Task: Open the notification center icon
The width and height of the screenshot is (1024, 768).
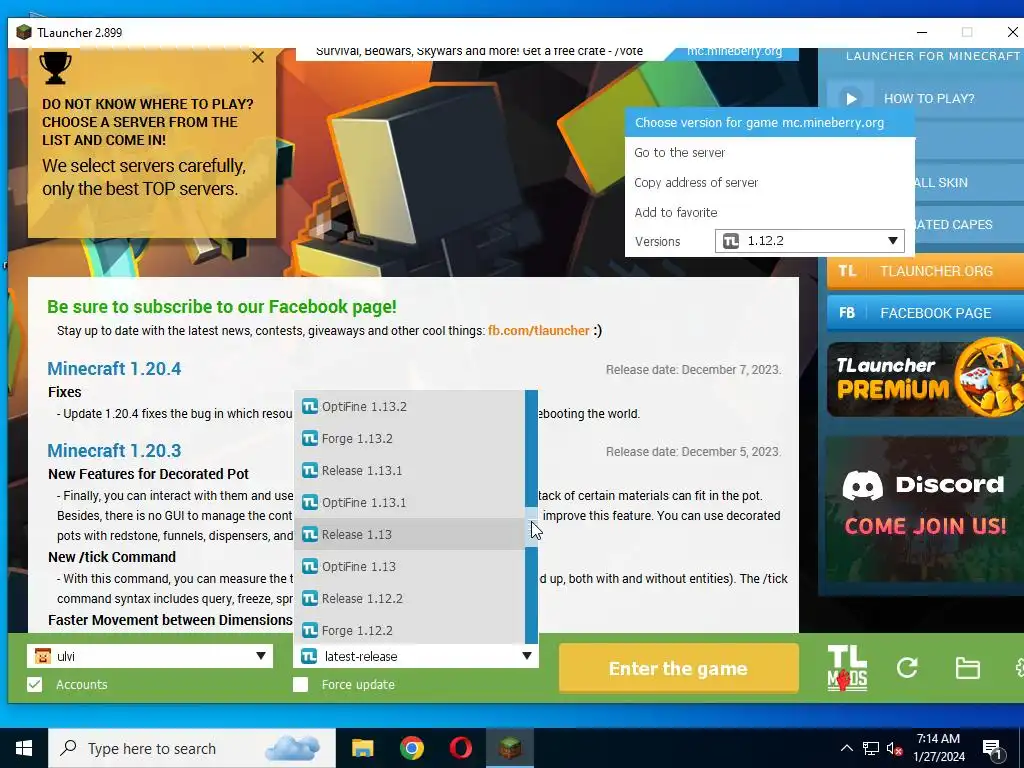Action: (x=993, y=749)
